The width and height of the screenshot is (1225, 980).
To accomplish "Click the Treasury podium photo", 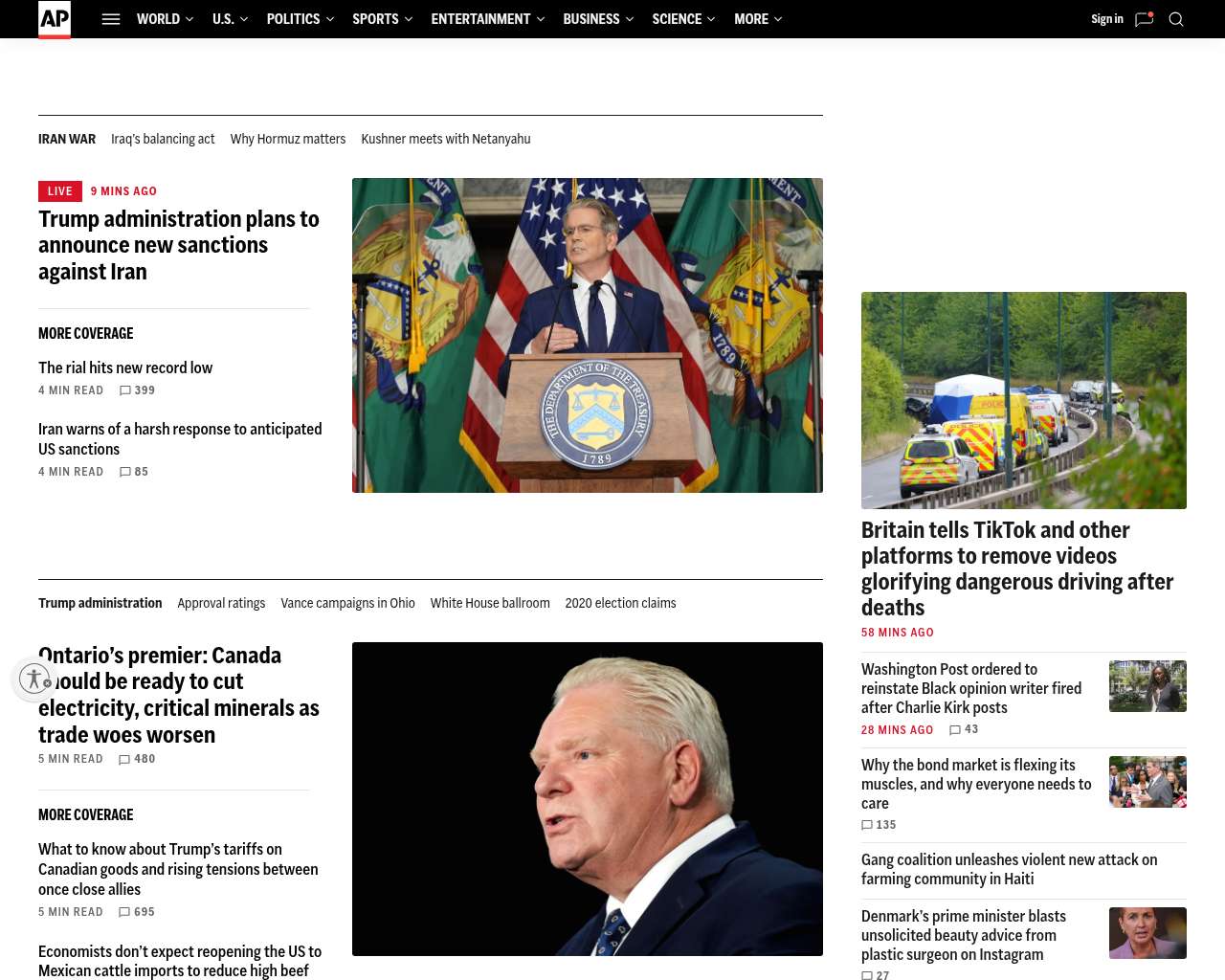I will click(x=588, y=335).
